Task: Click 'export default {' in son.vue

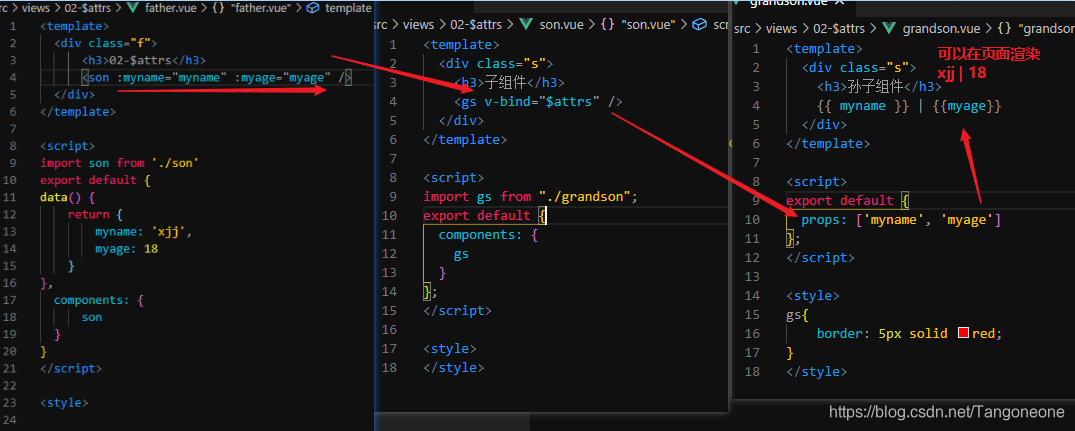Action: coord(485,216)
